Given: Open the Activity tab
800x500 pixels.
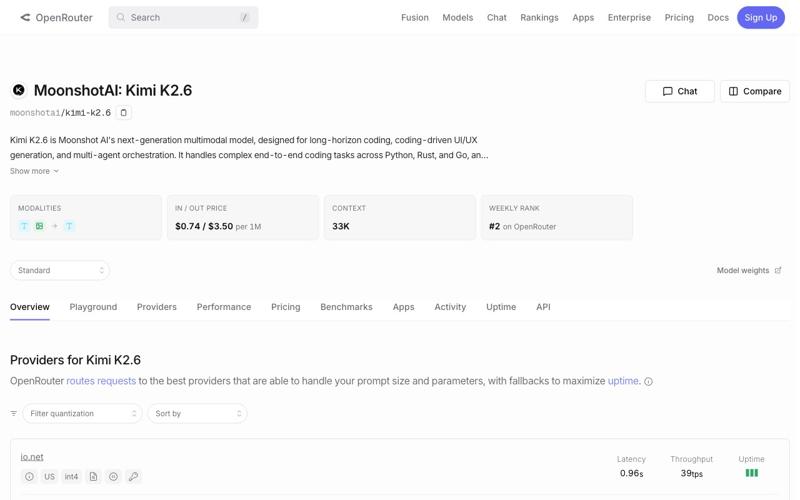Looking at the screenshot, I should click(450, 307).
